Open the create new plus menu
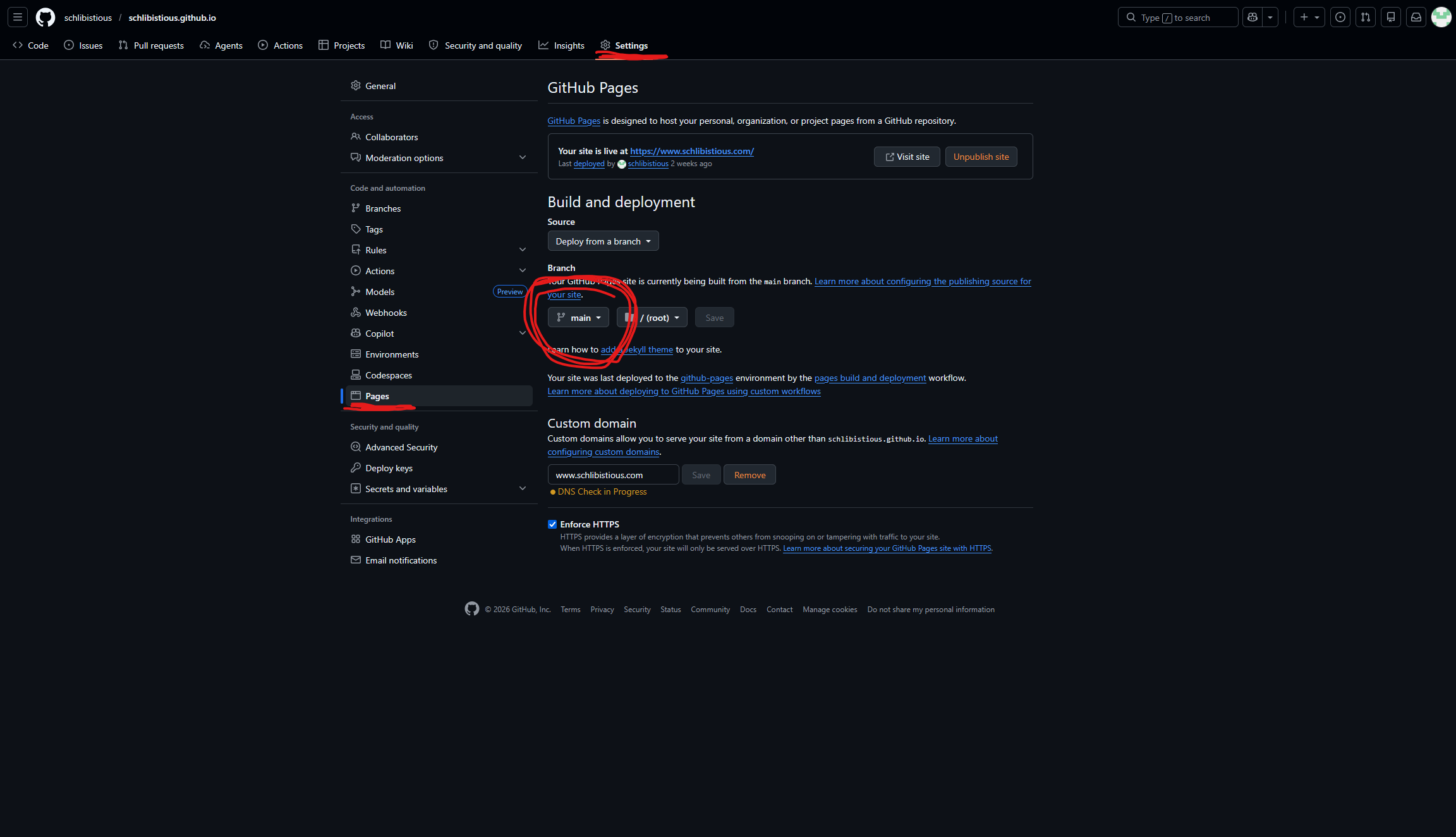1456x837 pixels. tap(1309, 17)
